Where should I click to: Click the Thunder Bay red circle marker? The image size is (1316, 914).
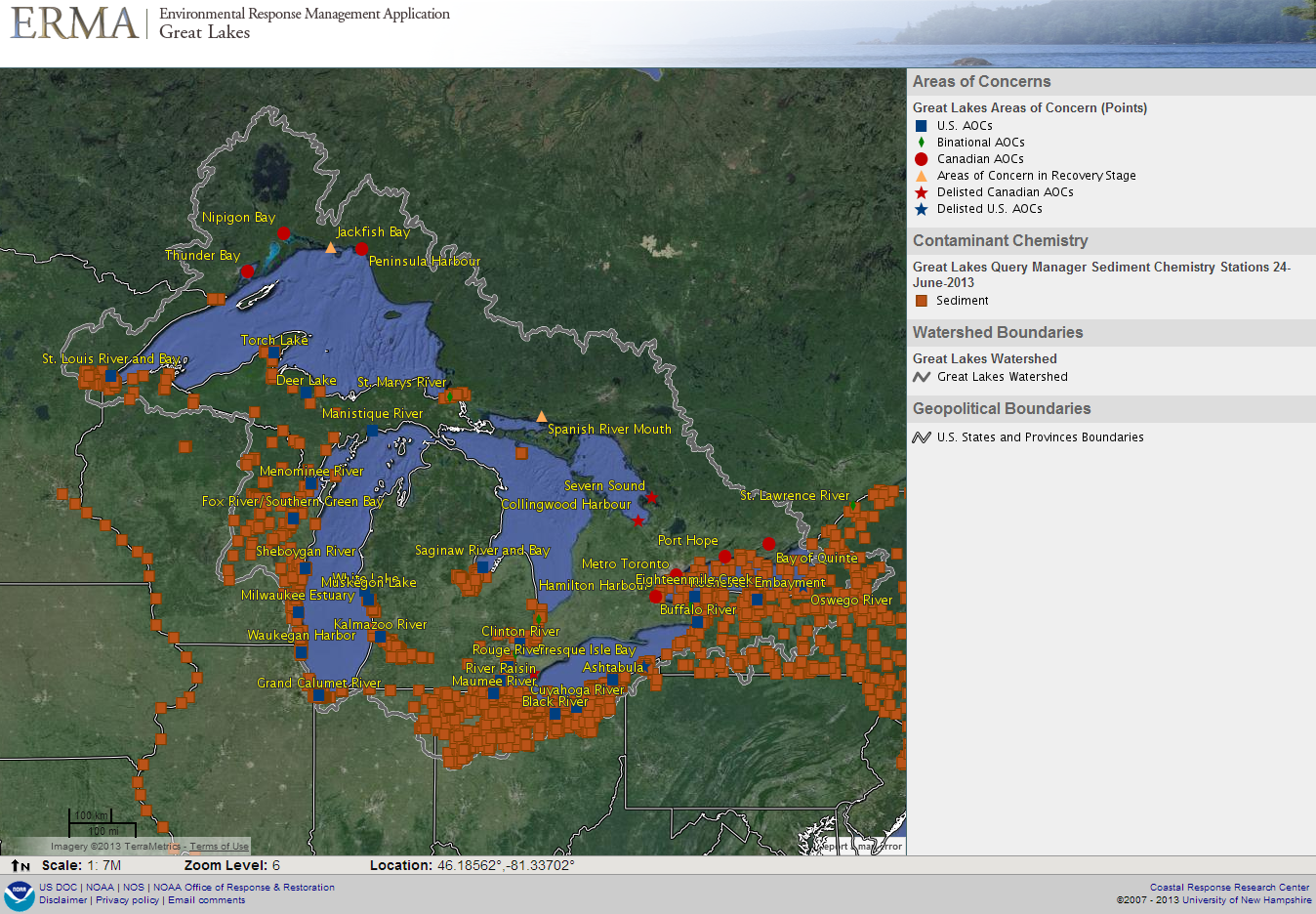tap(248, 271)
